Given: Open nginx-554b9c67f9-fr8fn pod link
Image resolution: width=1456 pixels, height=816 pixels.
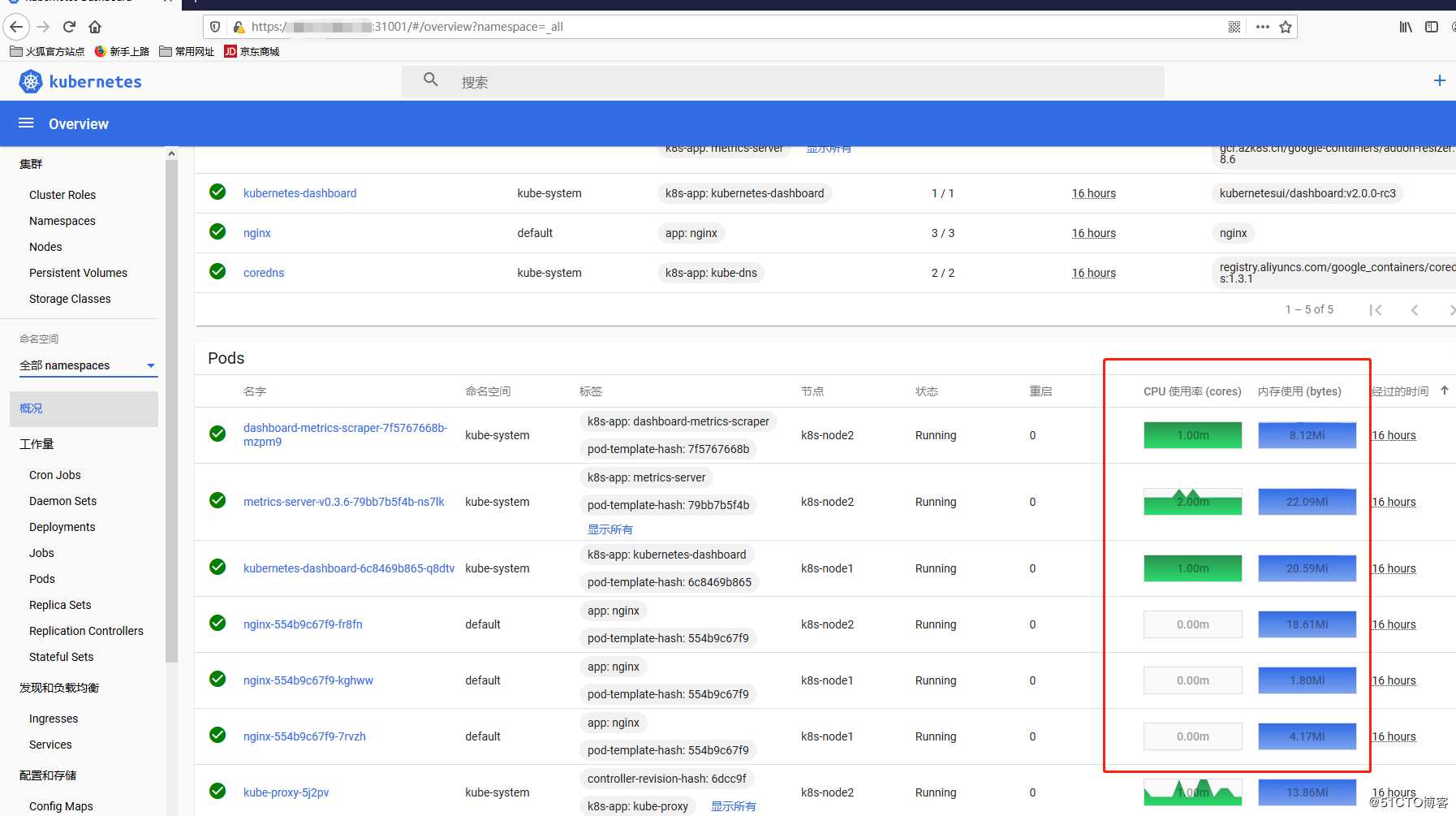Looking at the screenshot, I should 303,624.
